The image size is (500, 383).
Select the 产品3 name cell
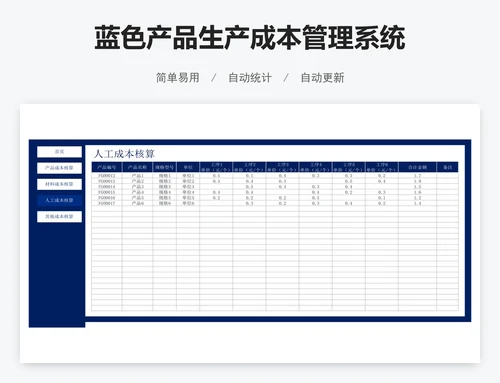137,187
